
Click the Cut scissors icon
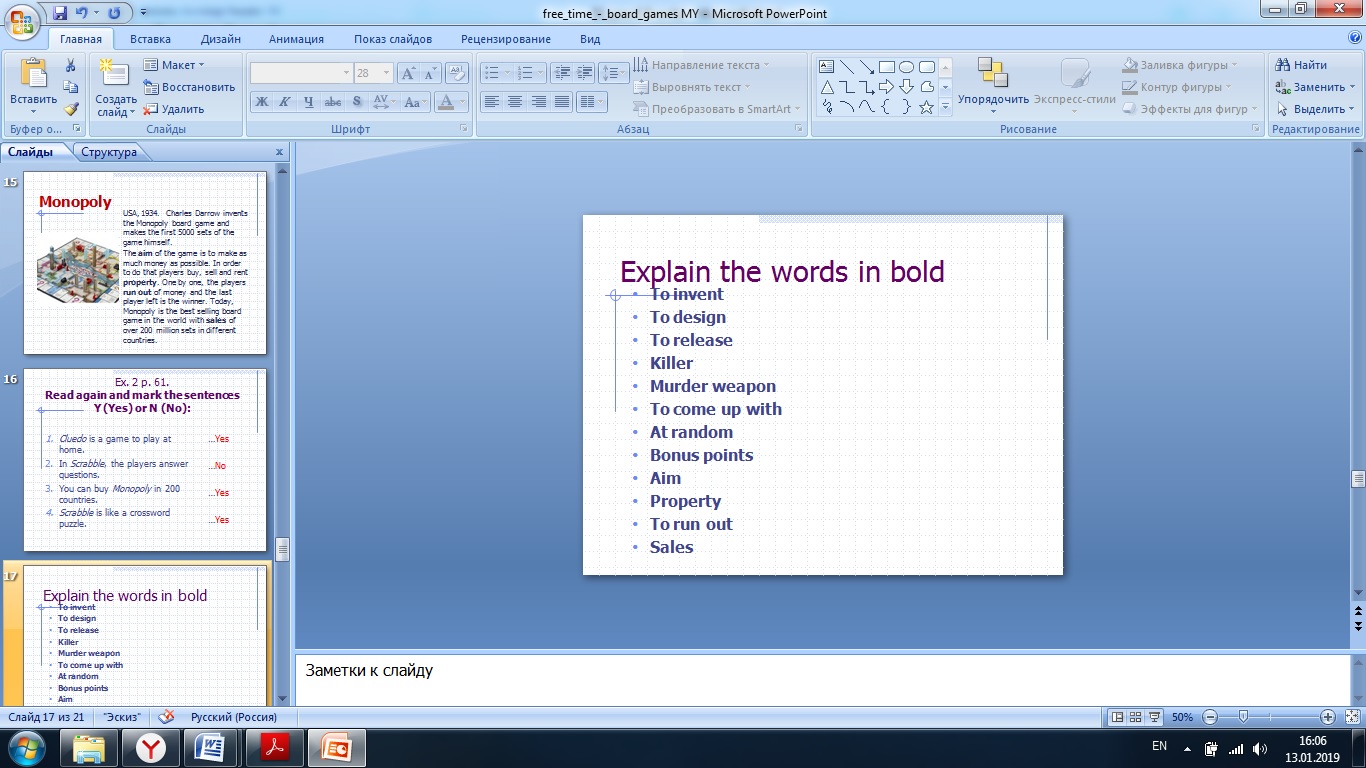71,65
